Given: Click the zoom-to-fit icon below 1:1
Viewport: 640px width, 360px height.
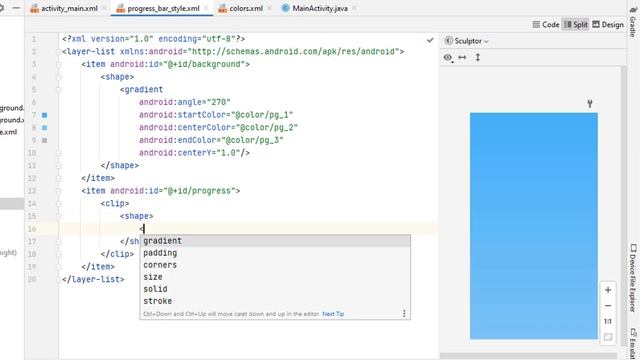Looking at the screenshot, I should pyautogui.click(x=608, y=337).
